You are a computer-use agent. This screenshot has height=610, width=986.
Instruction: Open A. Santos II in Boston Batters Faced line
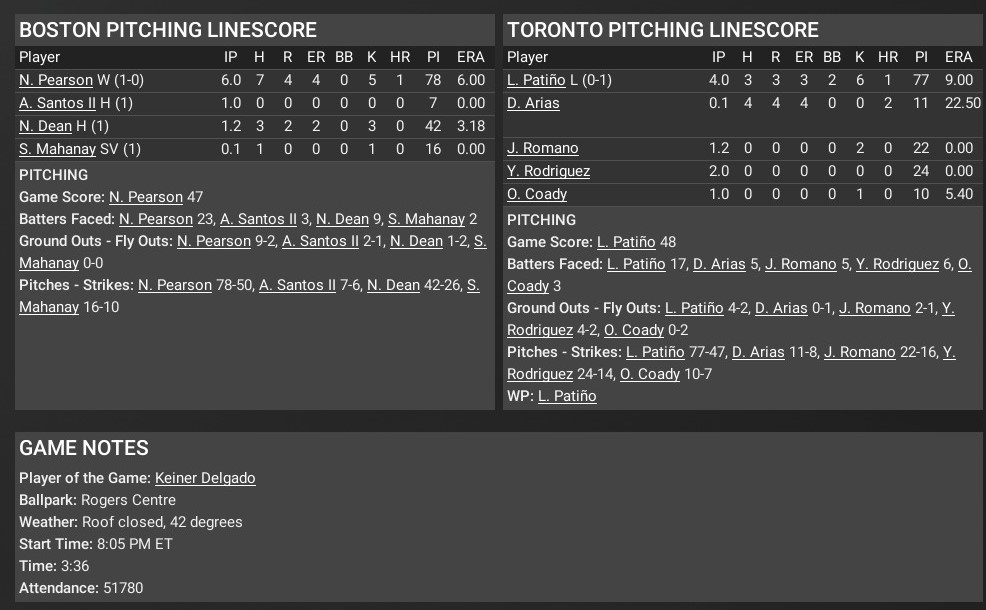(259, 219)
